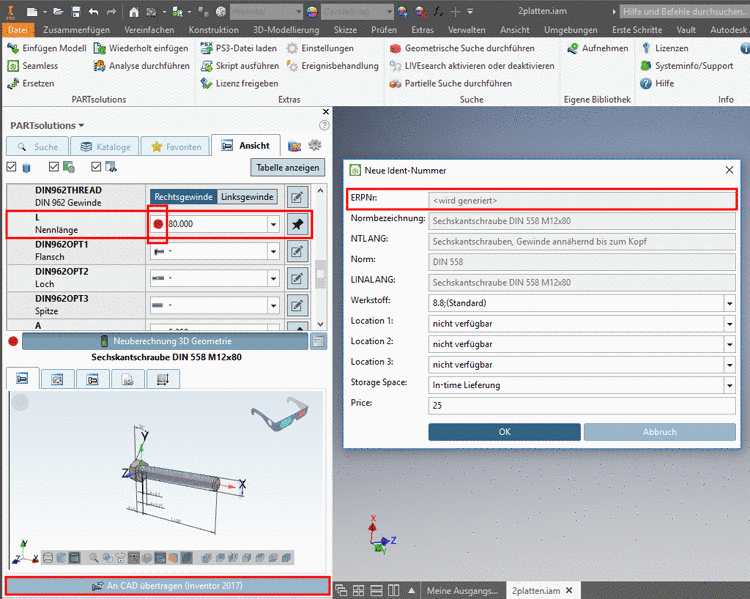Open Einstellungen in Extras group
750x599 pixels.
click(x=320, y=48)
